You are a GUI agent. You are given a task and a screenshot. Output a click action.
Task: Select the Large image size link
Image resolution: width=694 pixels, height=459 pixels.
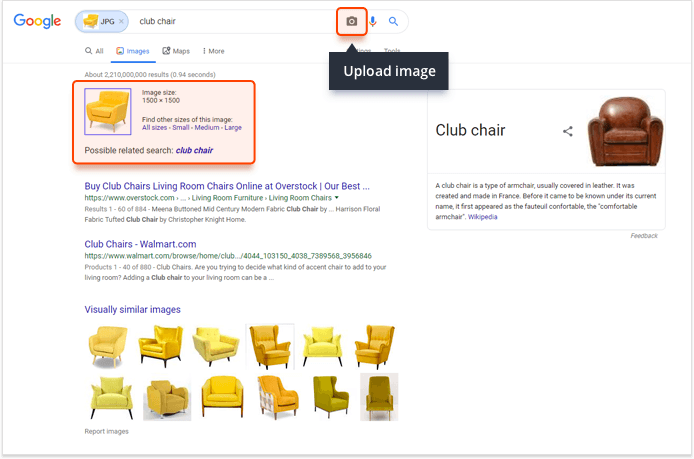pyautogui.click(x=233, y=127)
